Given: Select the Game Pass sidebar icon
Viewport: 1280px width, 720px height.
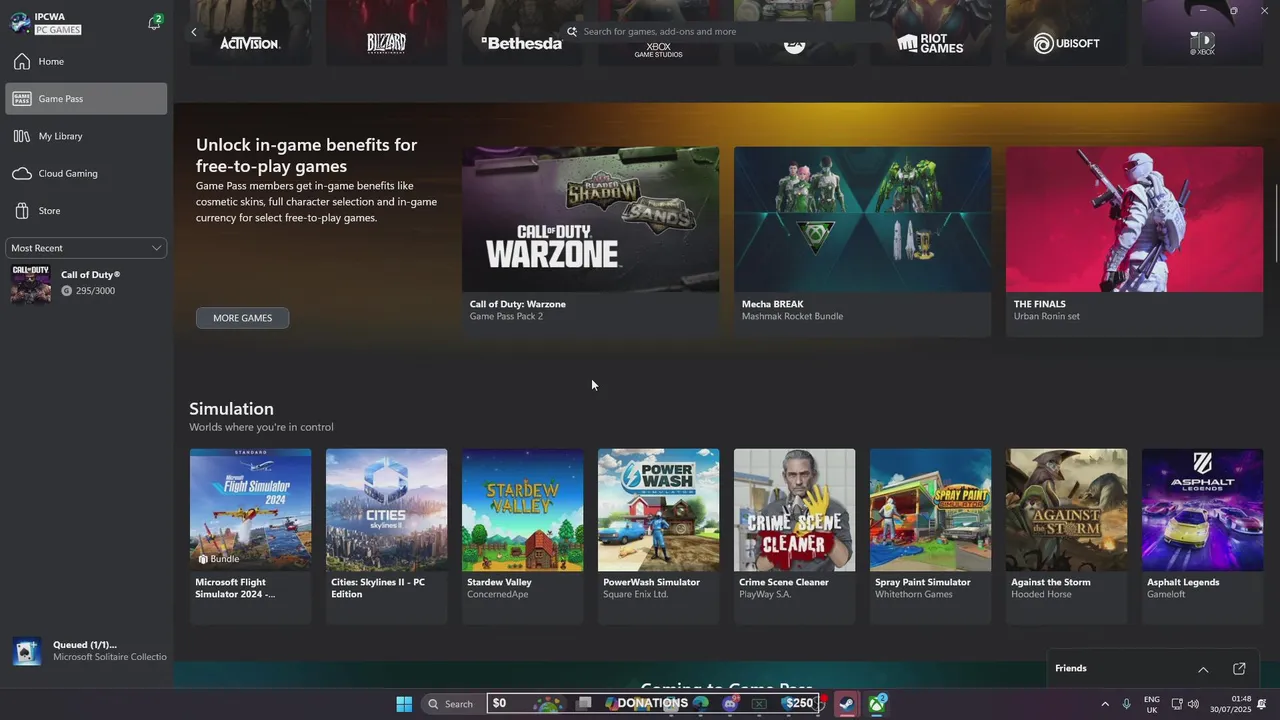Looking at the screenshot, I should point(22,99).
